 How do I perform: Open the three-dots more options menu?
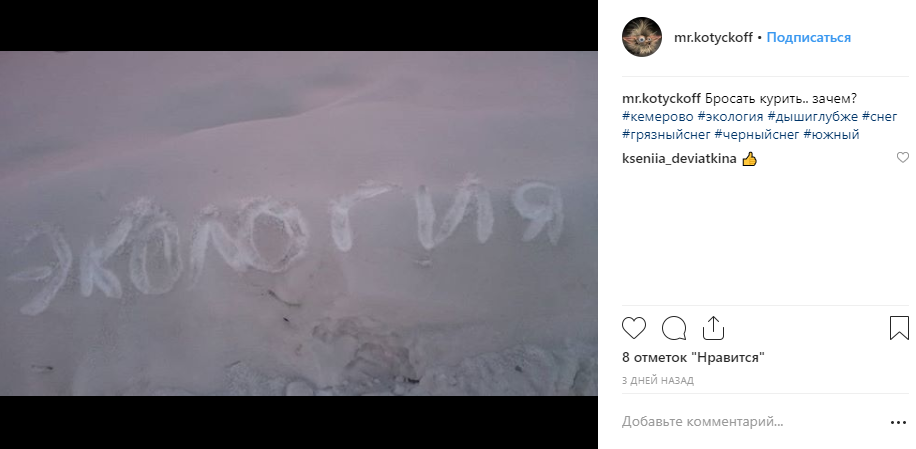[x=898, y=422]
